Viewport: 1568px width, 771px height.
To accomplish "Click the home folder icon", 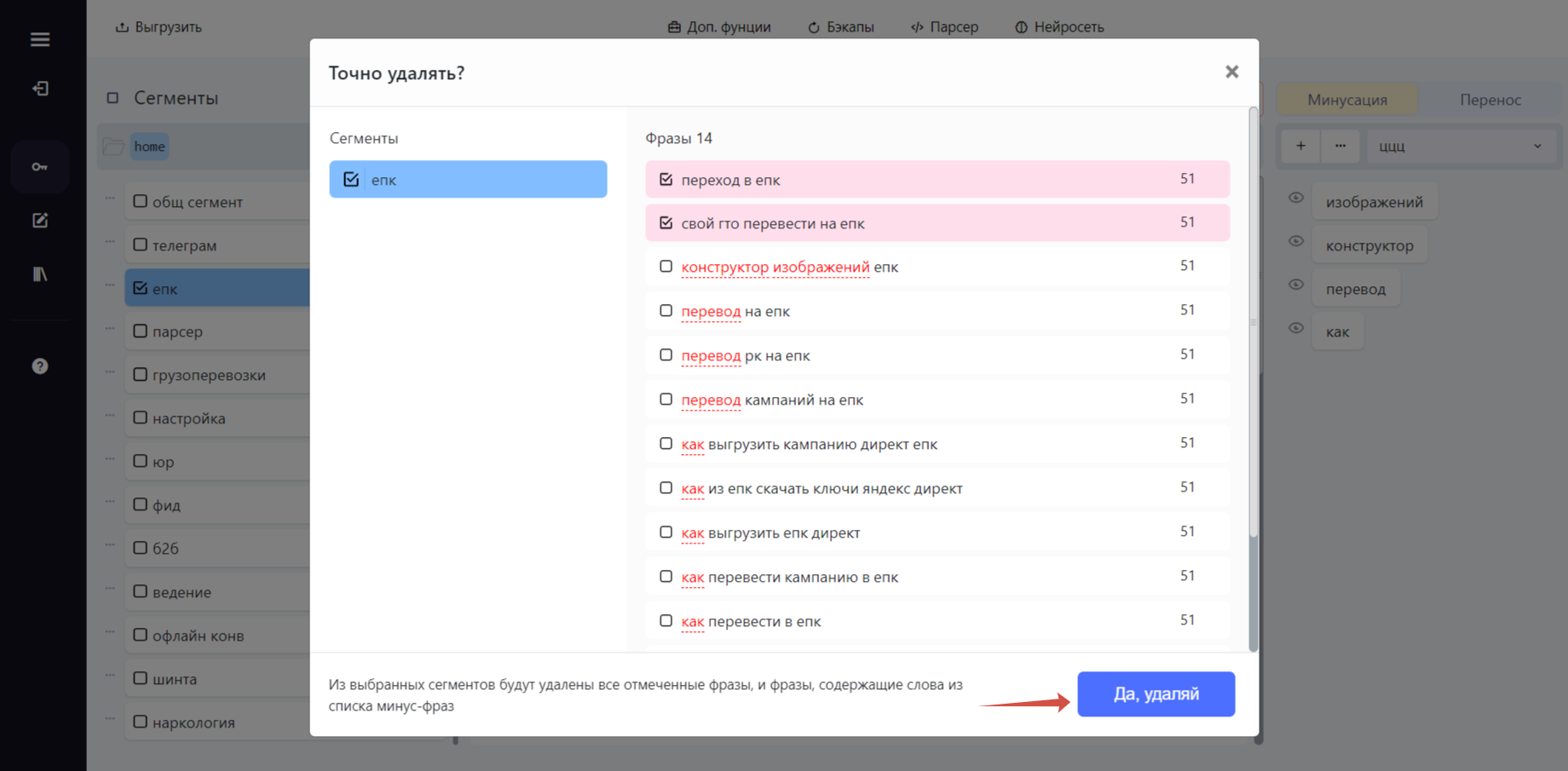I will click(113, 147).
